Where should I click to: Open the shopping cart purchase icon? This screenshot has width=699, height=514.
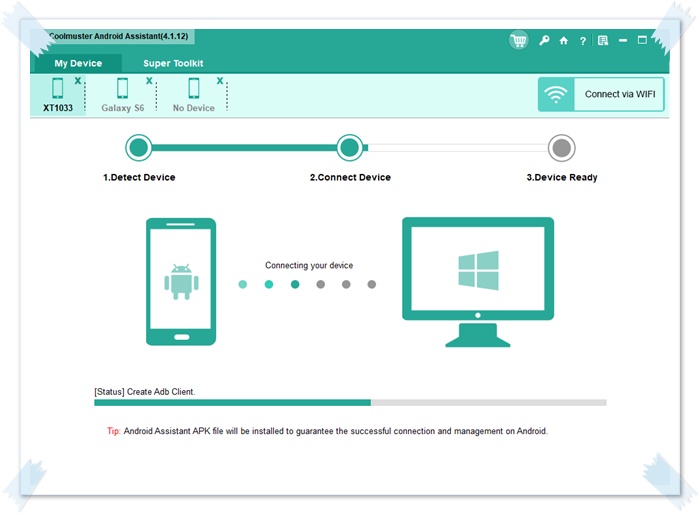(x=518, y=41)
